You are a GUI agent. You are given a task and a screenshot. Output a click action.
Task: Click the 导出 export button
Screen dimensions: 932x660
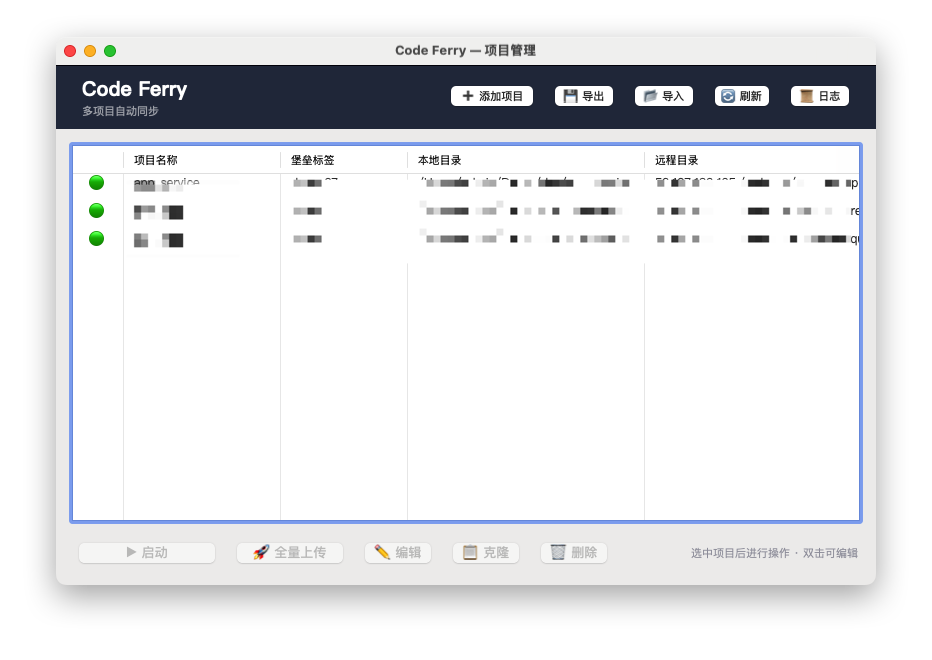[x=584, y=96]
